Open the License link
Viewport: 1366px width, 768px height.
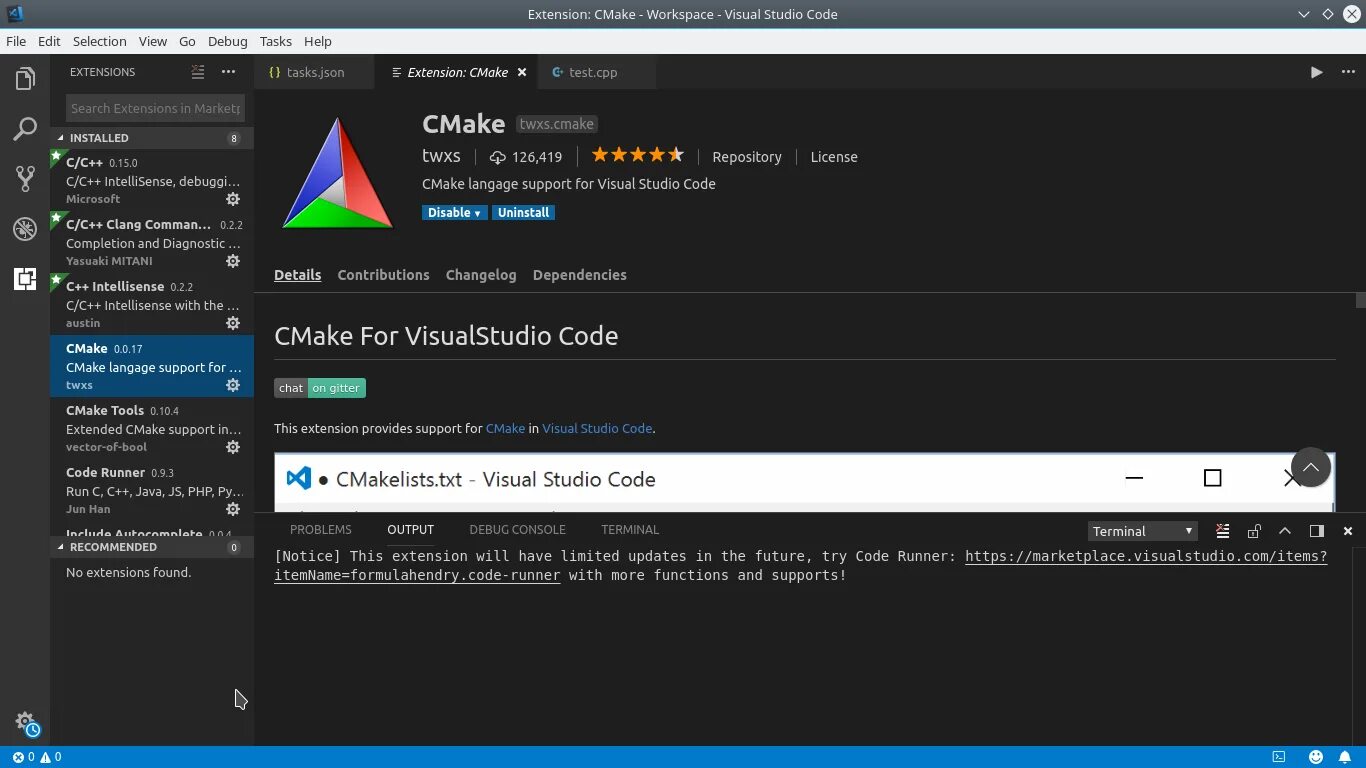click(834, 157)
